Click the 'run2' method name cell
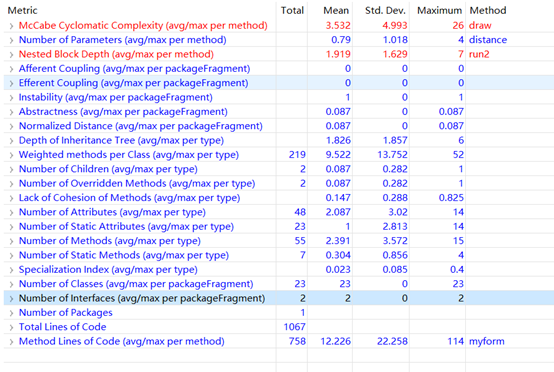The width and height of the screenshot is (554, 372). [x=479, y=54]
